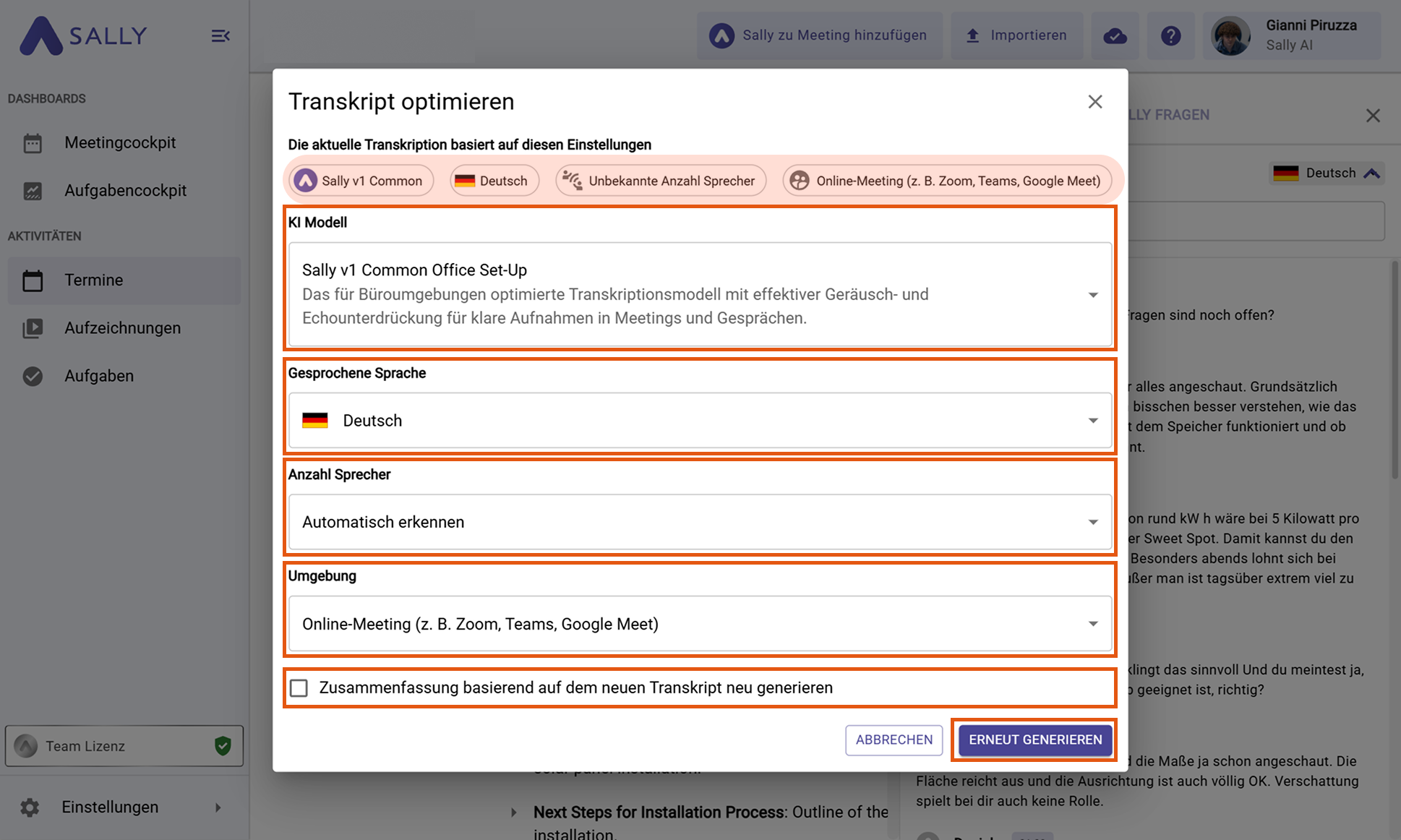Viewport: 1401px width, 840px height.
Task: Click the Erneut Generieren button
Action: pos(1034,740)
